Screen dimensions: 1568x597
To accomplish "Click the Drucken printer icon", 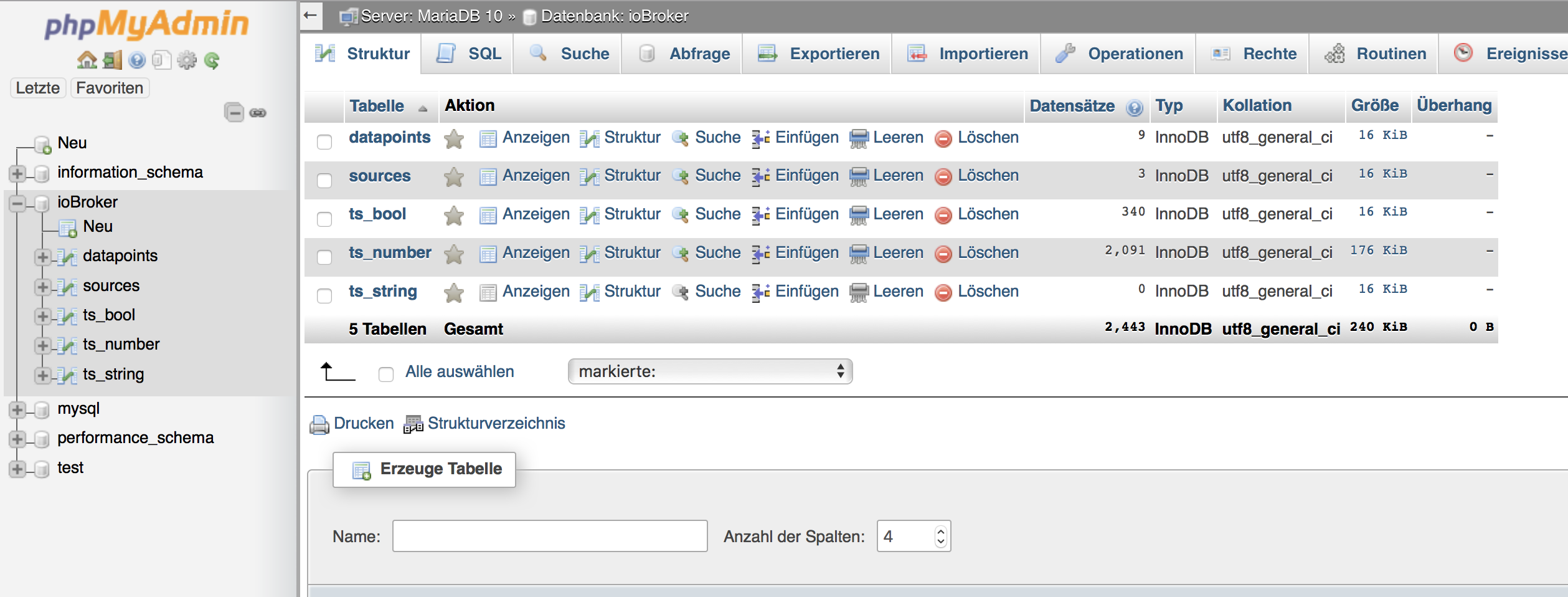I will coord(319,424).
